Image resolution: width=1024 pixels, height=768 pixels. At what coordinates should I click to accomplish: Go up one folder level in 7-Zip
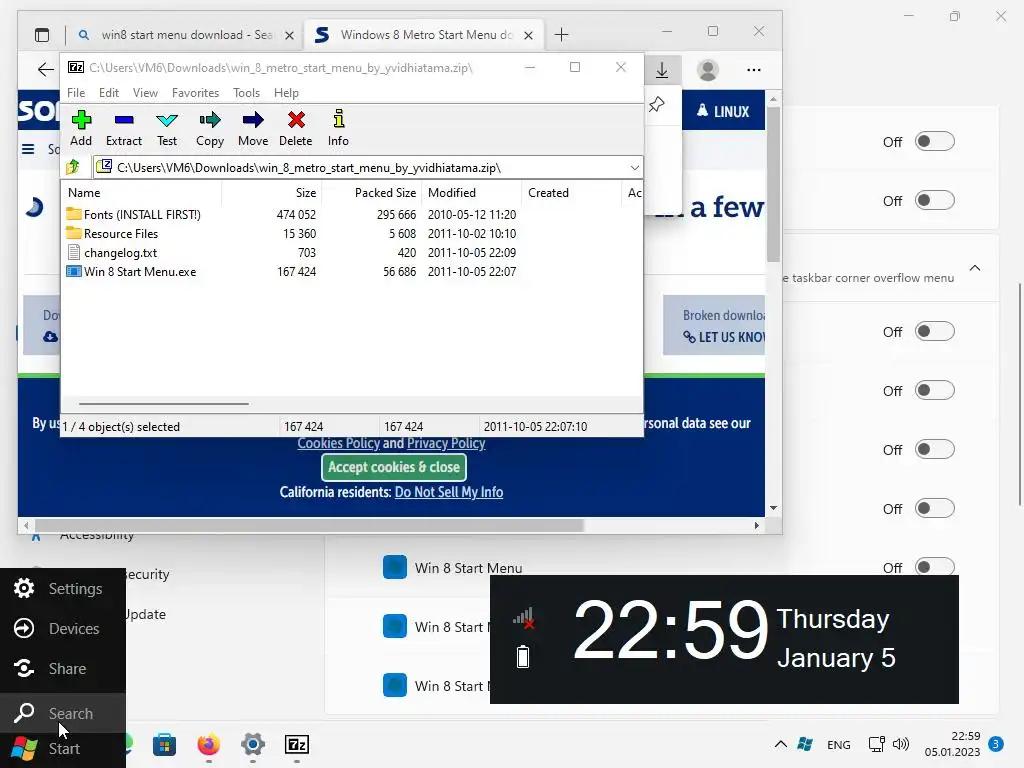(x=73, y=167)
